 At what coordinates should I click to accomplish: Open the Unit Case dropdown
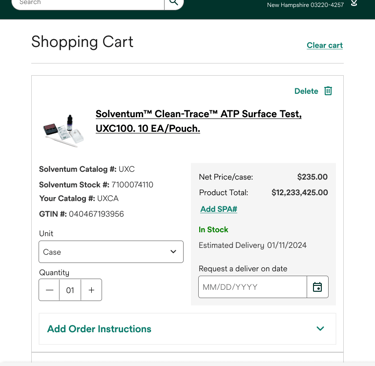(x=111, y=252)
